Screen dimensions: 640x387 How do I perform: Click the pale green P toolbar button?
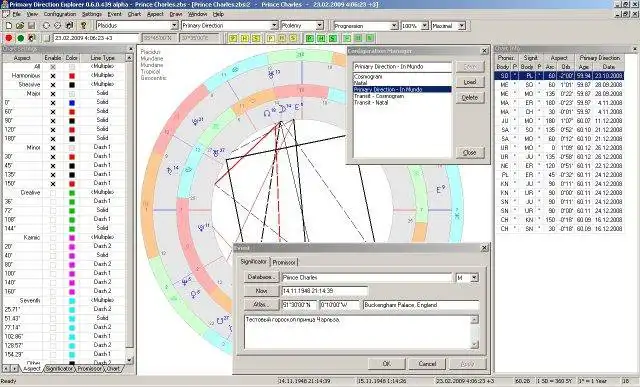pyautogui.click(x=347, y=38)
